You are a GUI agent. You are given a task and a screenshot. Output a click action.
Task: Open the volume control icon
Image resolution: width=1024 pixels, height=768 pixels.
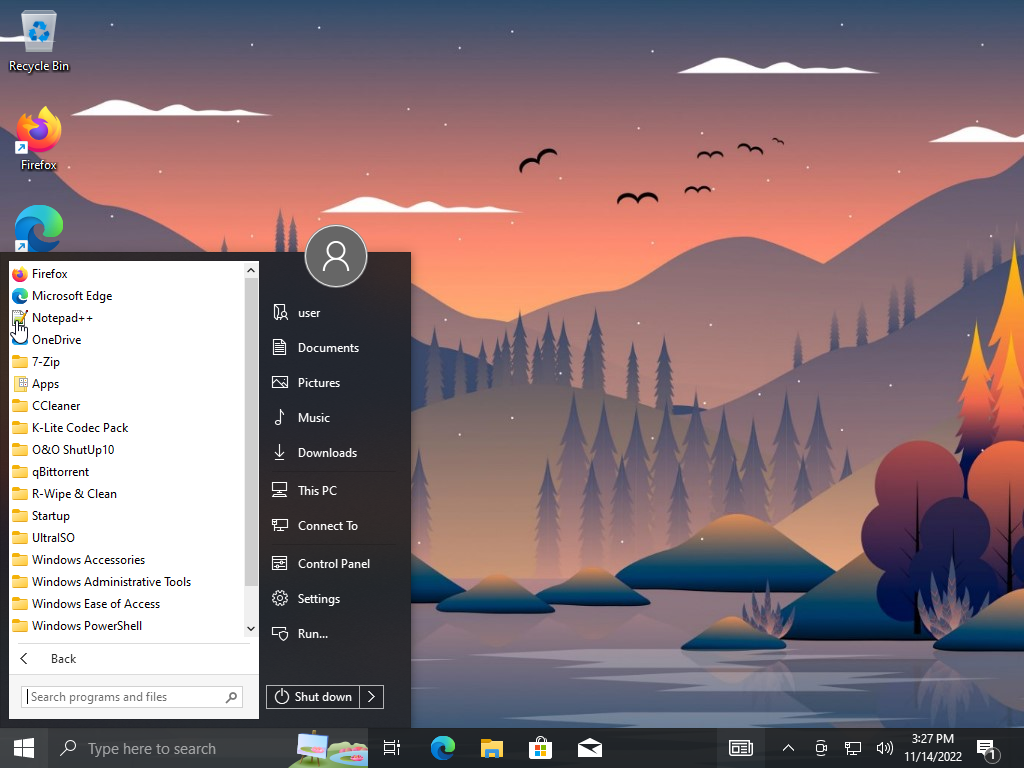click(885, 748)
